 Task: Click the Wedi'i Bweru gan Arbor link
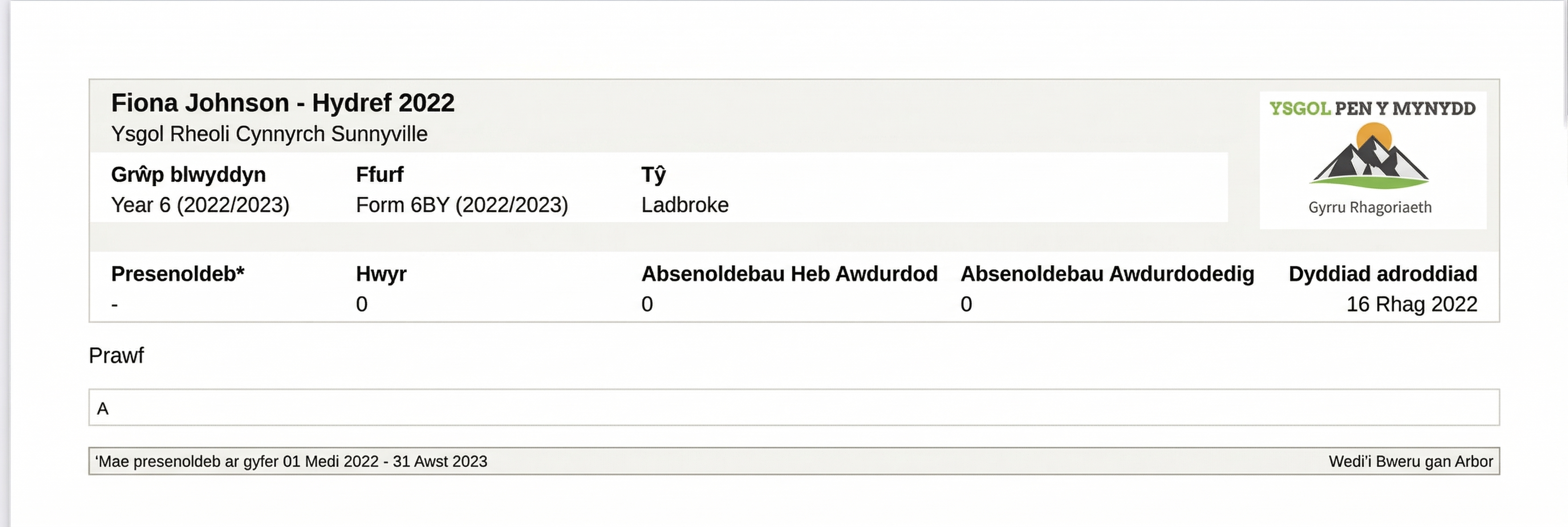[1410, 461]
